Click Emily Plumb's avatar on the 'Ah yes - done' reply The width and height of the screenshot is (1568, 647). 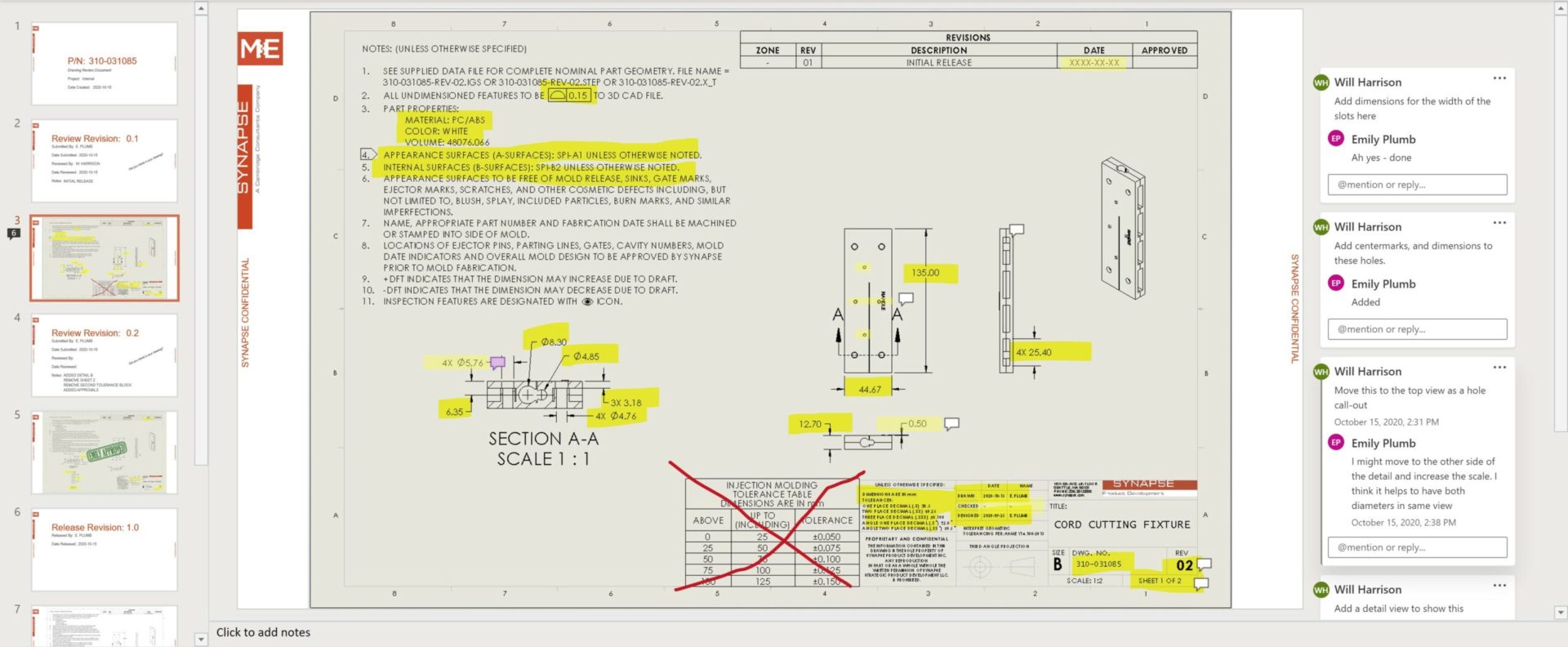pos(1336,139)
